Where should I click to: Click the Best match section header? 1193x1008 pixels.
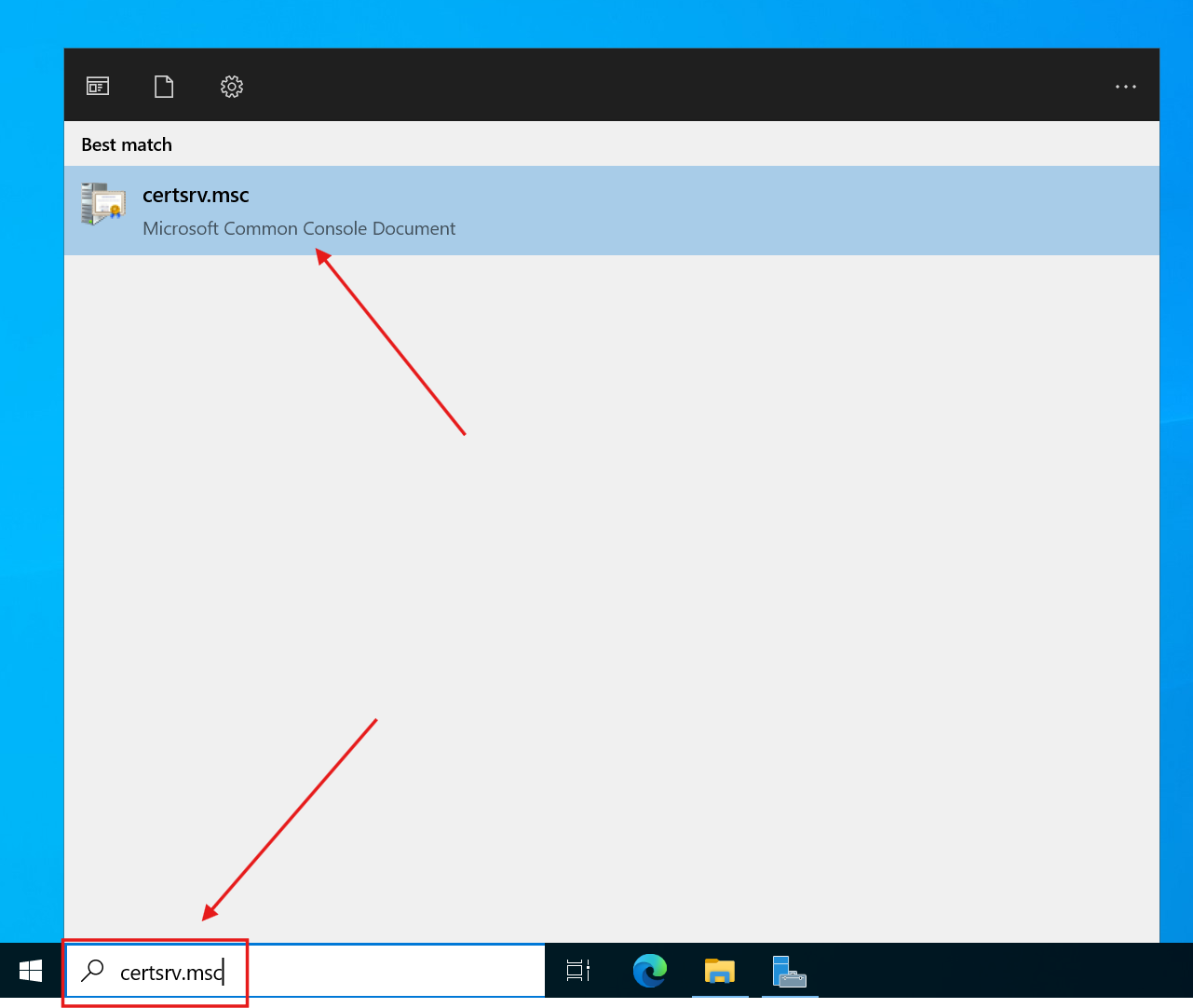[x=127, y=144]
